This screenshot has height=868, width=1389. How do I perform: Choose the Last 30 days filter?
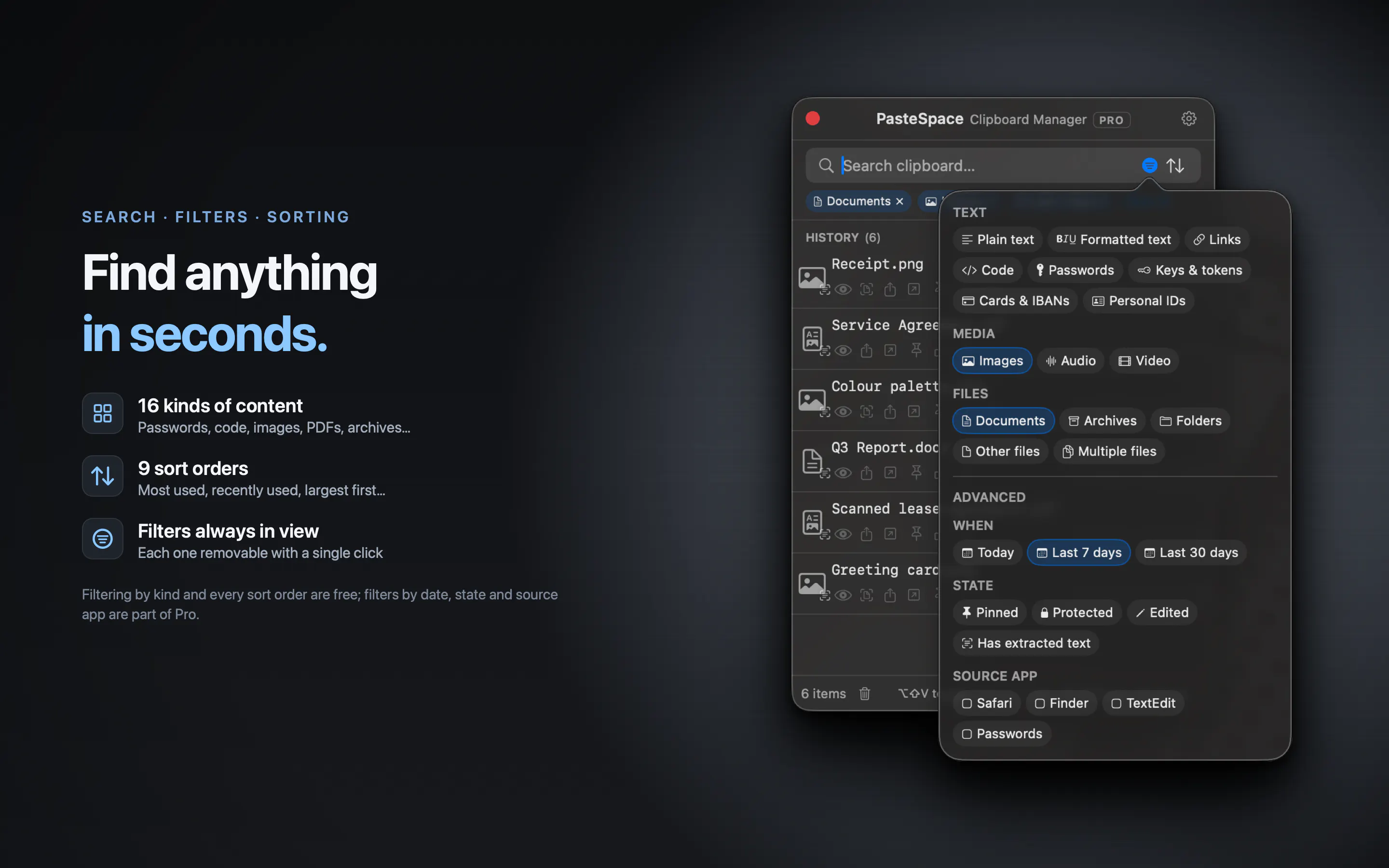click(x=1191, y=552)
